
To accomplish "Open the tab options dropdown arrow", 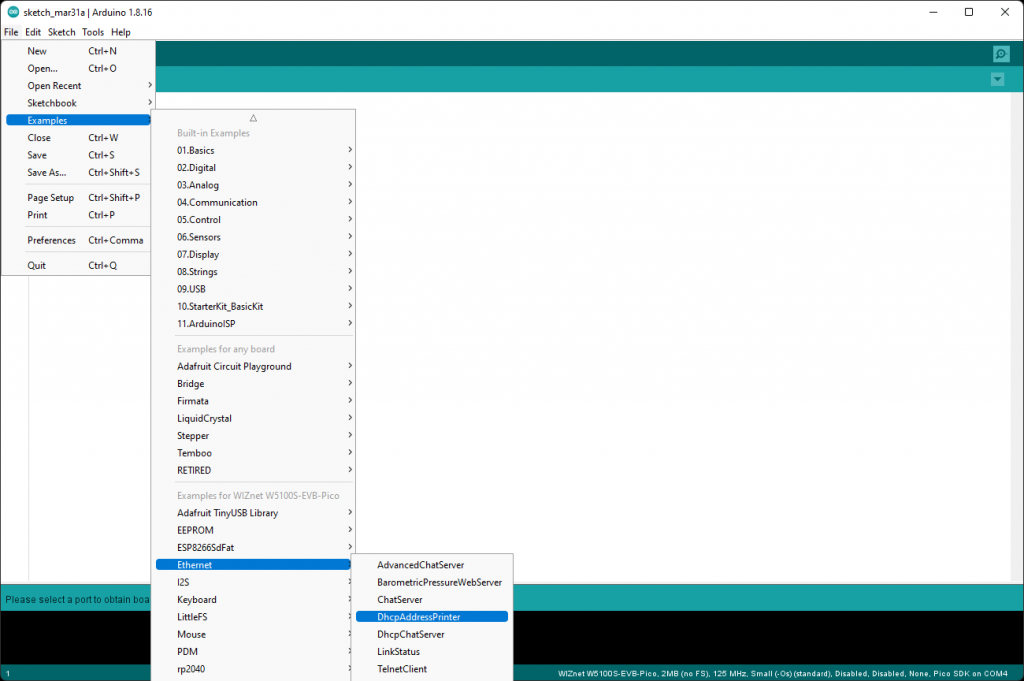I will pyautogui.click(x=997, y=80).
